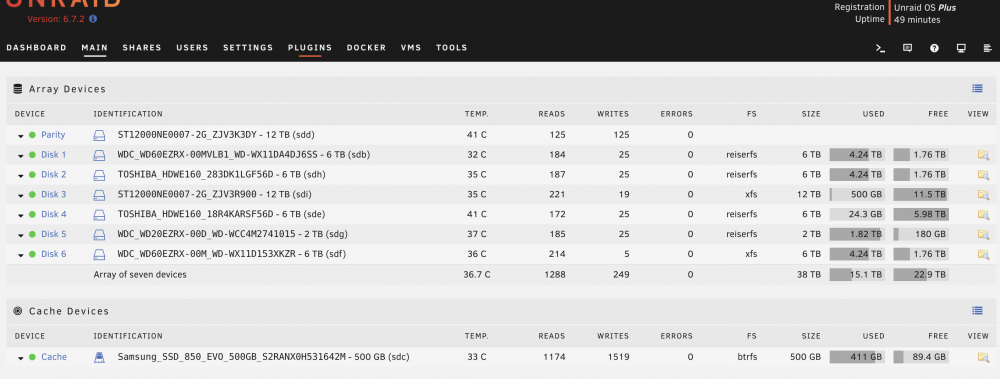
Task: Click the Cache Devices section icon
Action: point(17,311)
